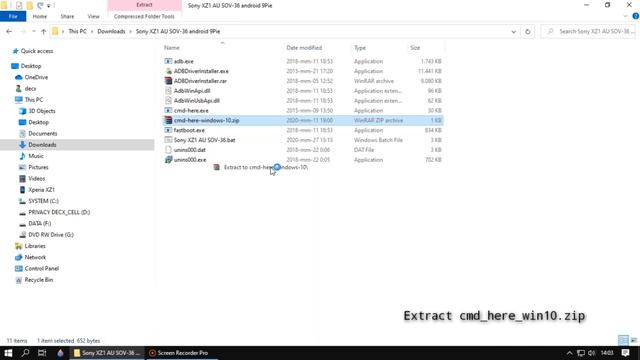Open the View ribbon tab
Viewport: 640px width, 360px height.
pos(93,16)
